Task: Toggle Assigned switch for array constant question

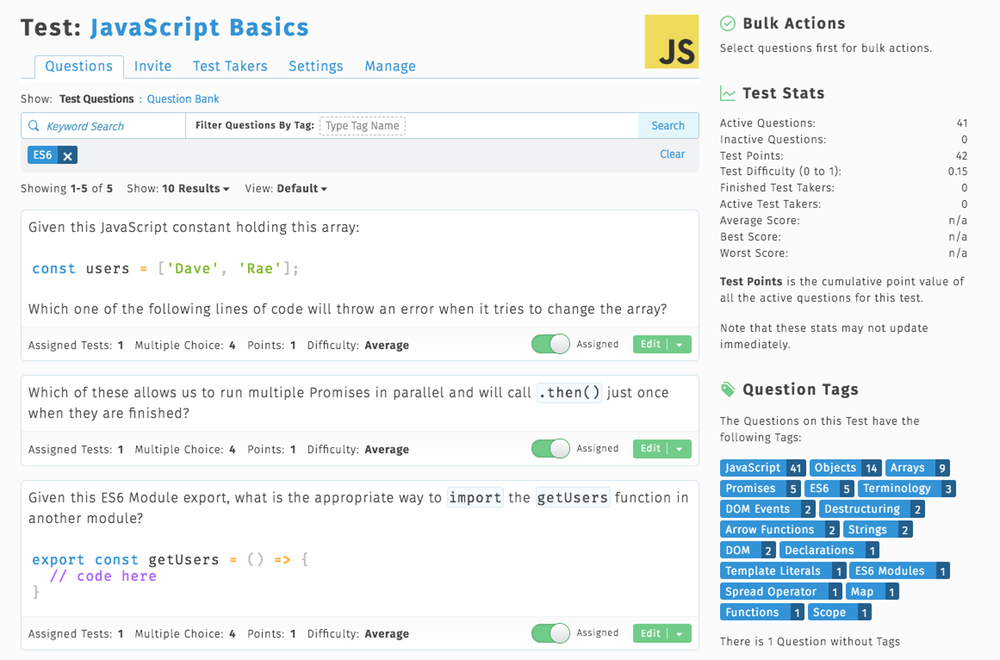Action: [x=550, y=344]
